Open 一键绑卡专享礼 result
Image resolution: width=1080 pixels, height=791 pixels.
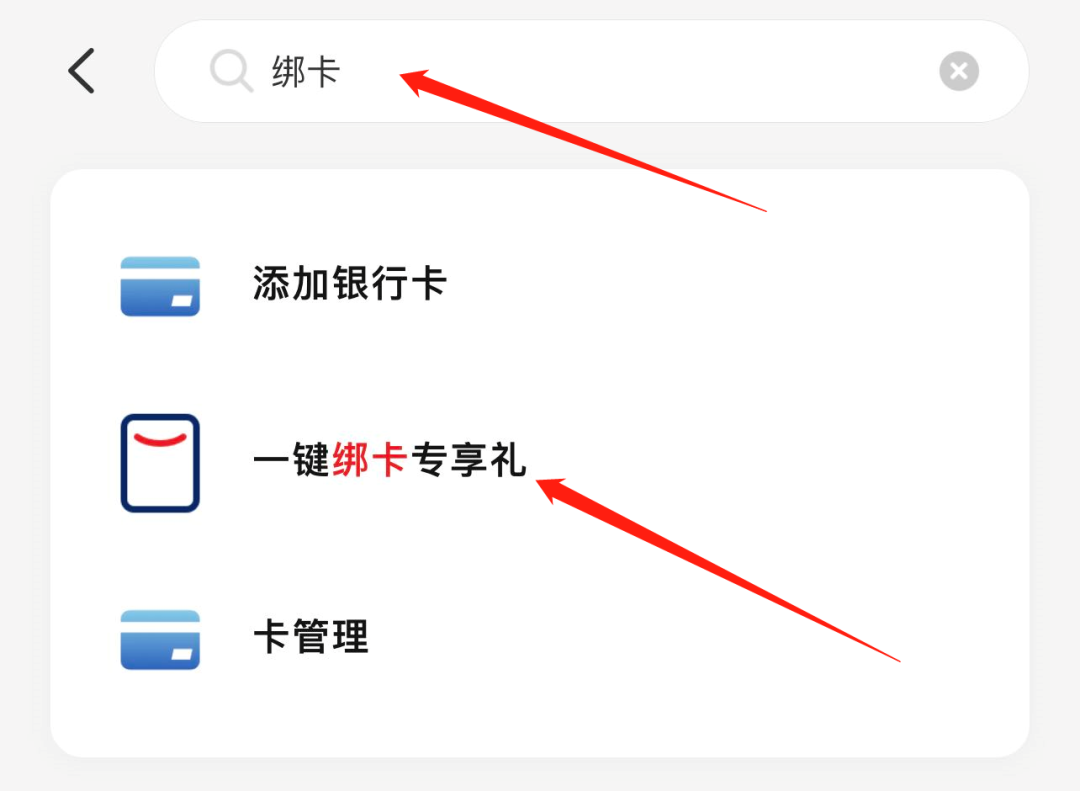539,462
